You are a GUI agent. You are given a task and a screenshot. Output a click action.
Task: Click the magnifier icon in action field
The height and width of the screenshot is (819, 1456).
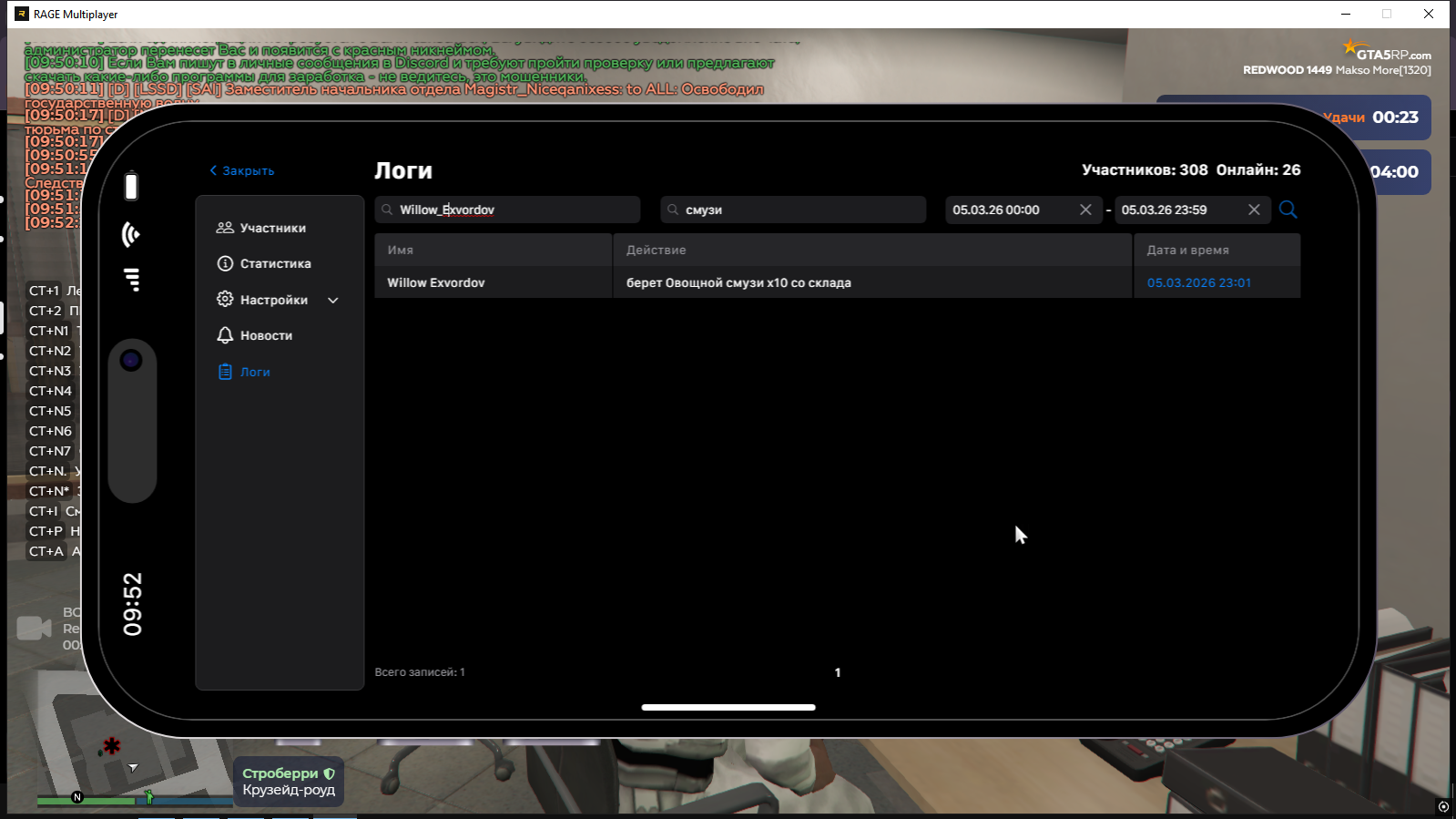coord(673,210)
